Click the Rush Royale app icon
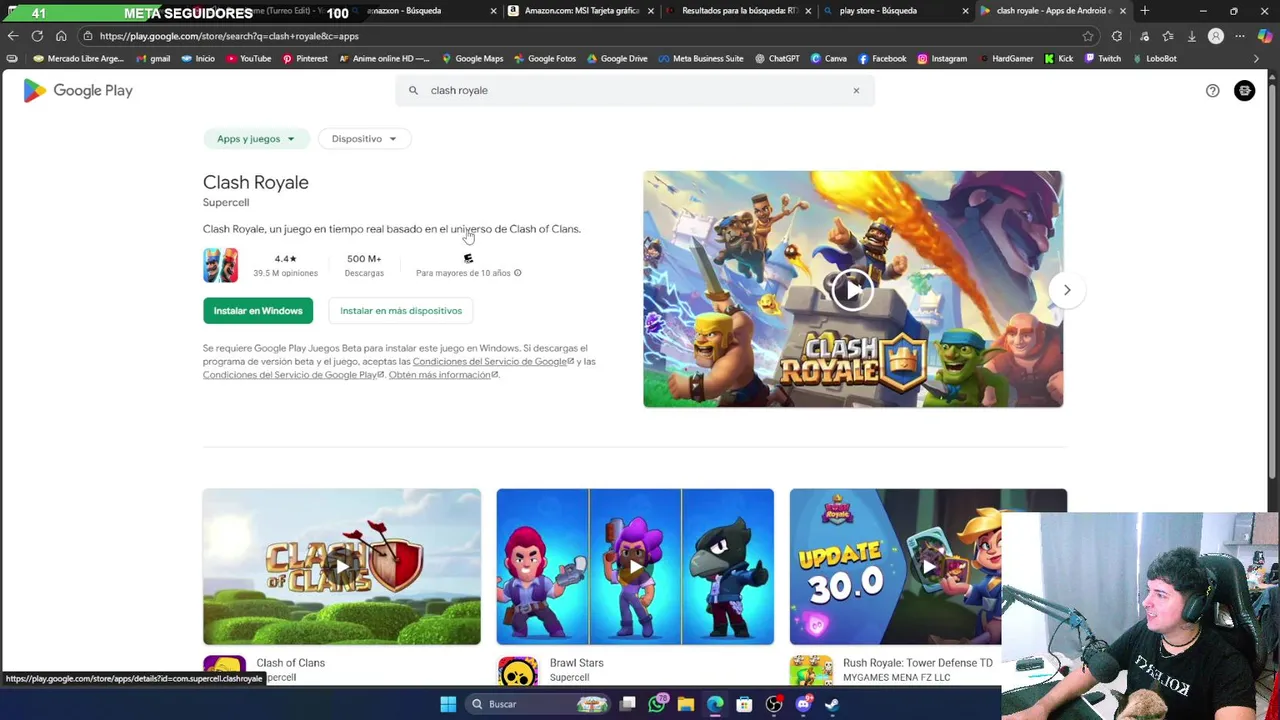Screen dimensions: 1280x720 coord(811,672)
